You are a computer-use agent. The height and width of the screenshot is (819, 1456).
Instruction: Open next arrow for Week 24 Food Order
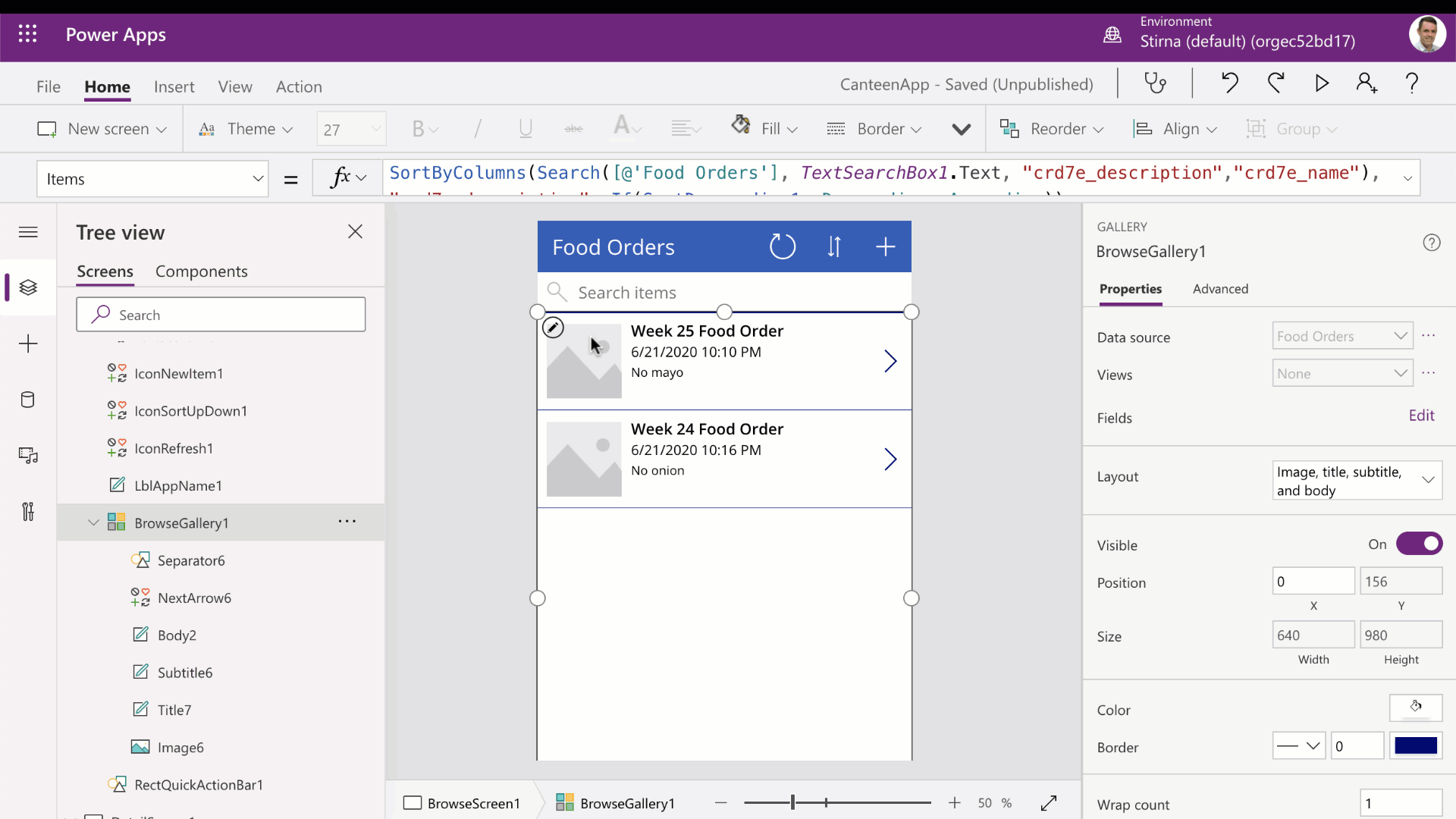click(890, 459)
